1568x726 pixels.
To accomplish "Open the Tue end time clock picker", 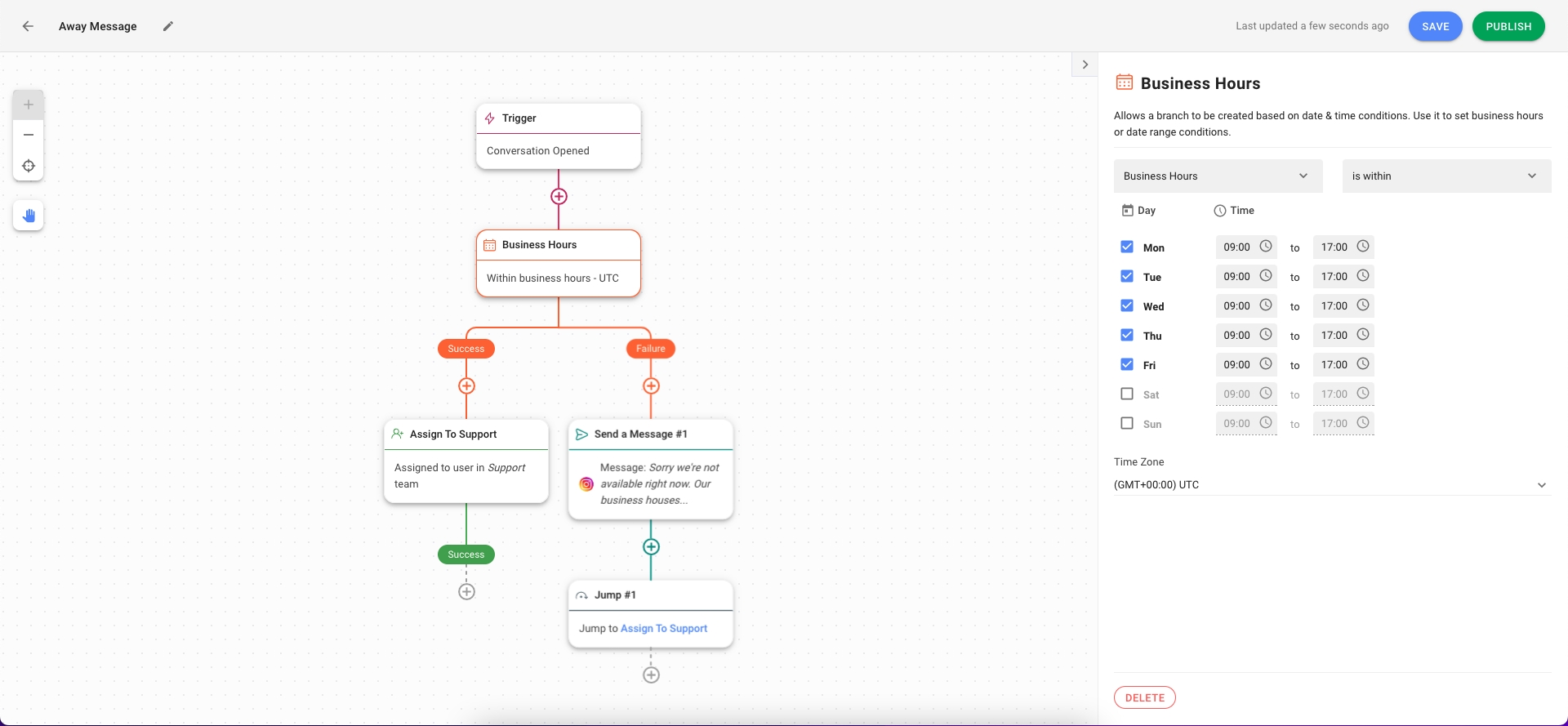I will 1363,275.
